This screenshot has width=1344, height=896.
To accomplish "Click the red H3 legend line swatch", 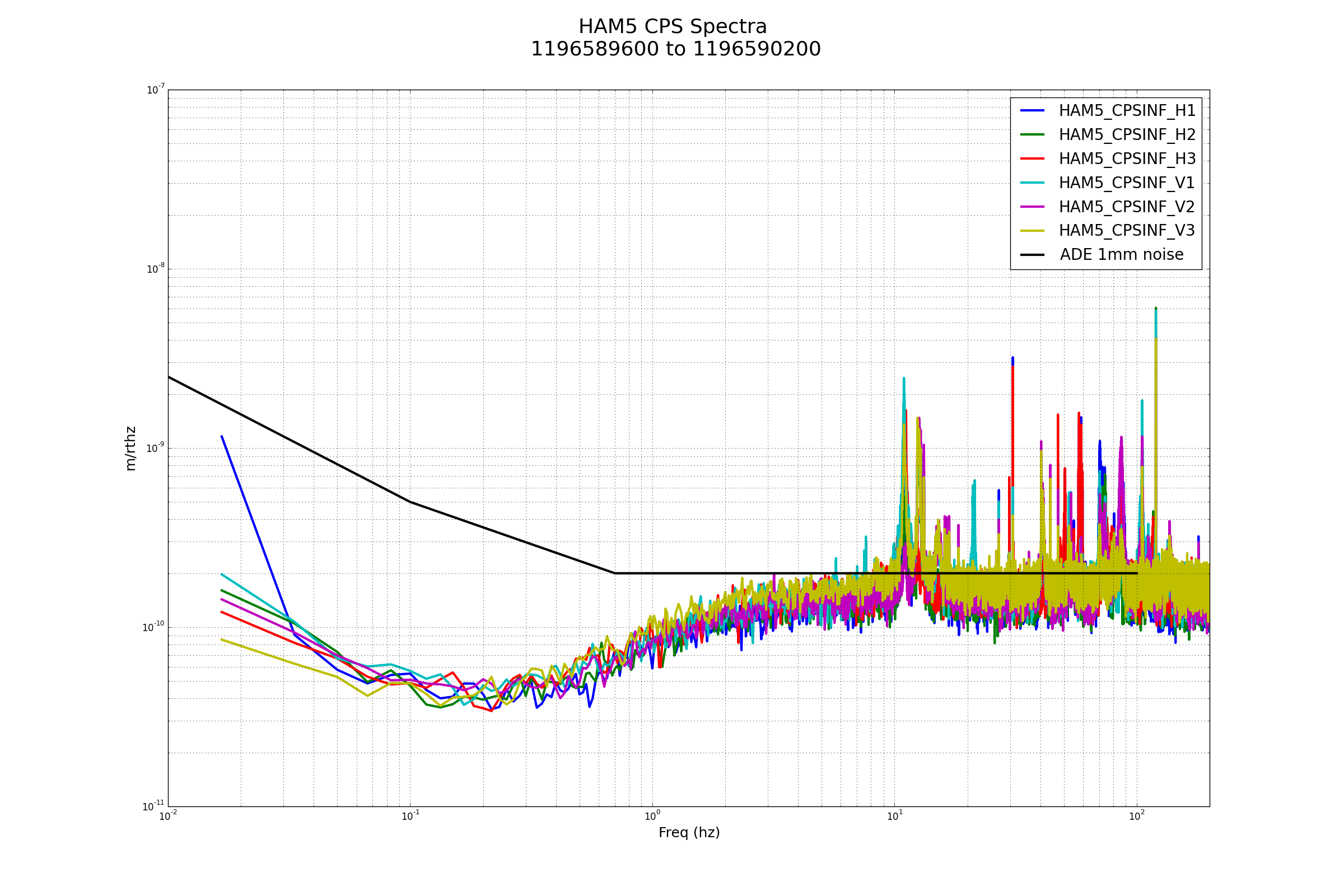I will pos(1032,158).
